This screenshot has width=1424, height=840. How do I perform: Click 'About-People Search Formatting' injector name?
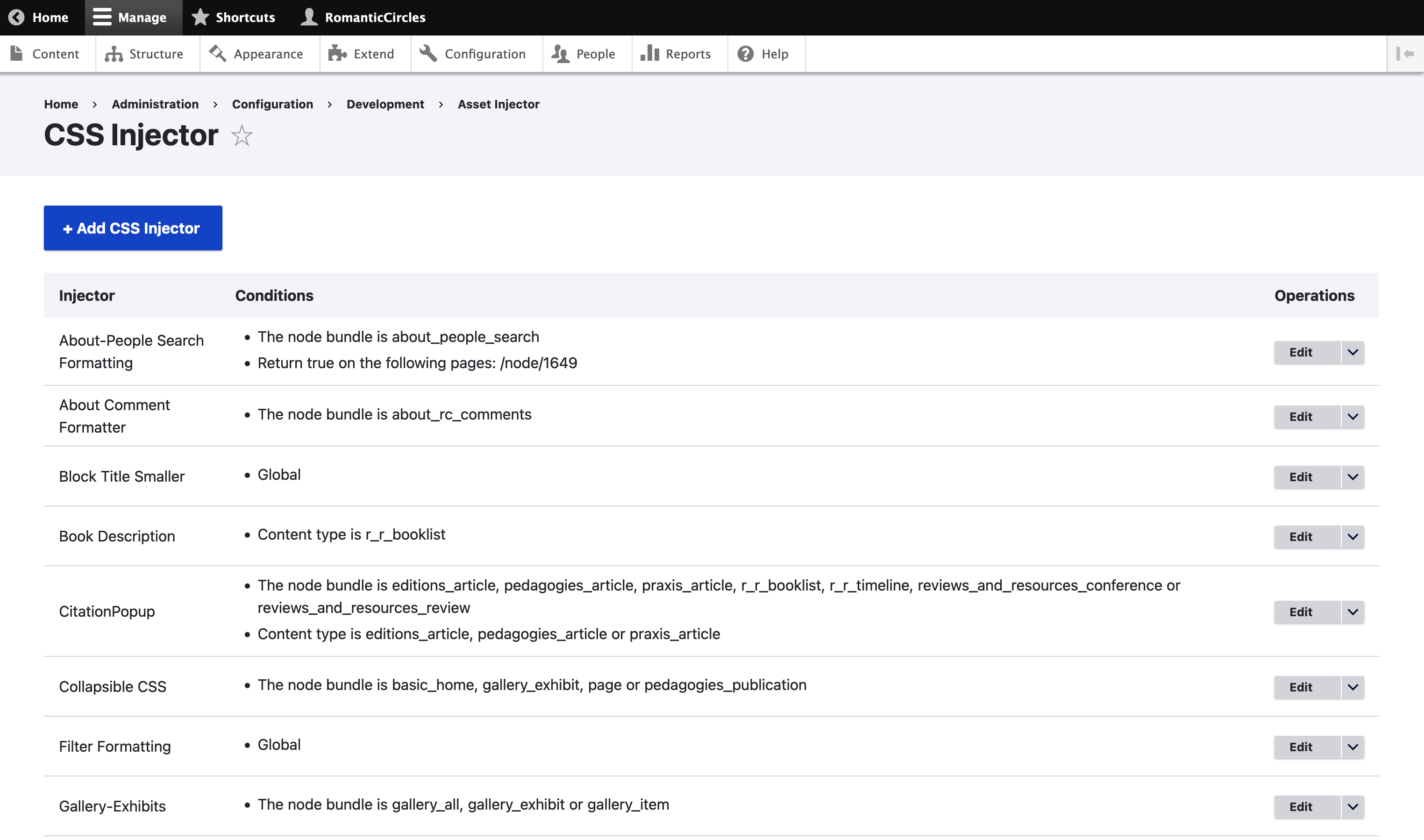(x=131, y=351)
